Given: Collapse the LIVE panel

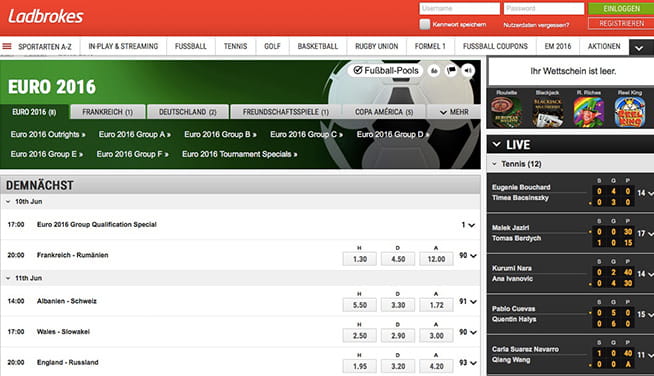Looking at the screenshot, I should [x=496, y=144].
